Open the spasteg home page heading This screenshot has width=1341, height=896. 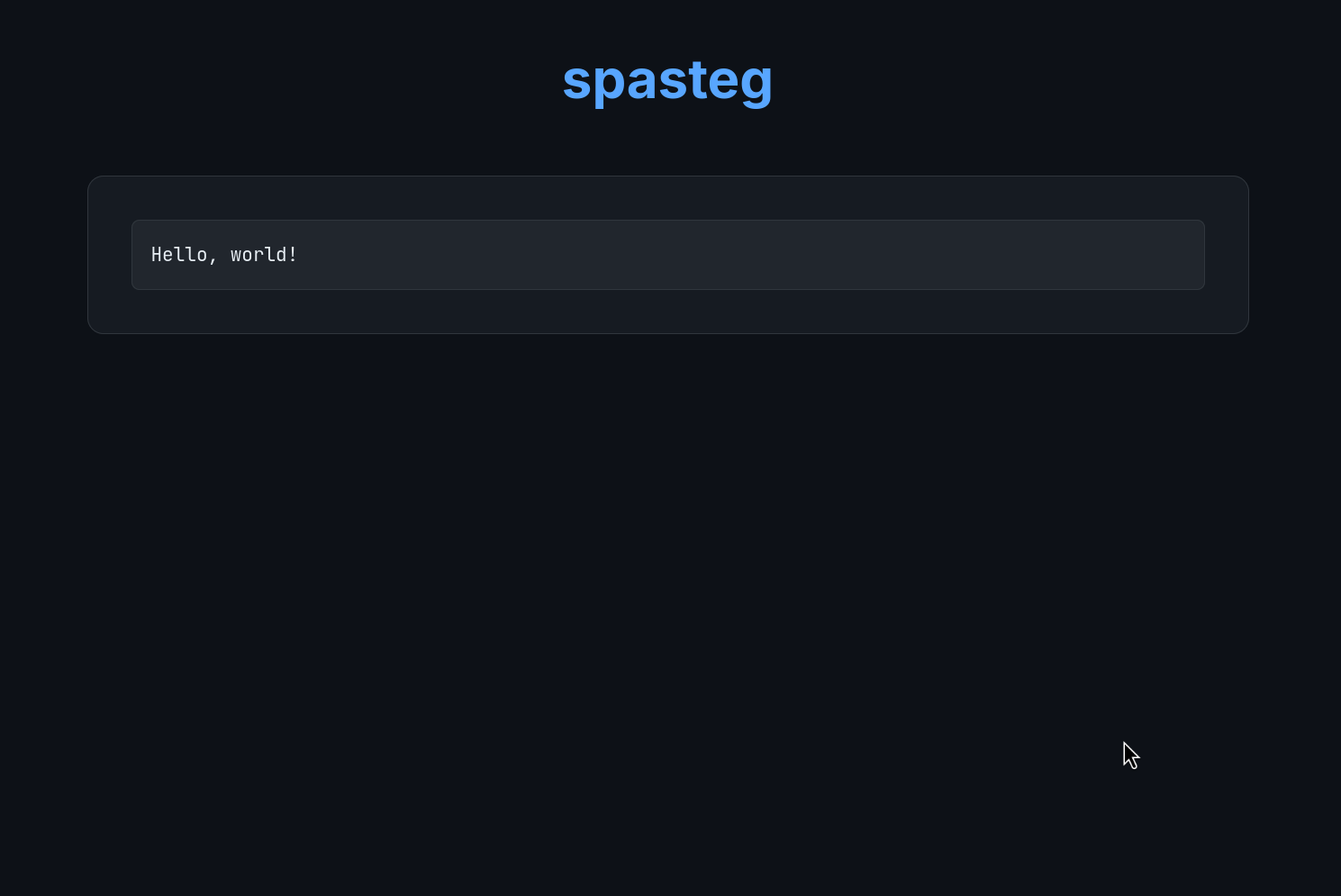(x=667, y=79)
